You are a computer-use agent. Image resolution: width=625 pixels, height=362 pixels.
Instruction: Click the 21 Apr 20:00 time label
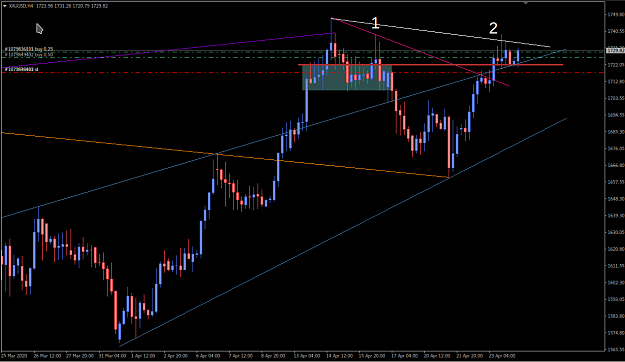pos(470,356)
